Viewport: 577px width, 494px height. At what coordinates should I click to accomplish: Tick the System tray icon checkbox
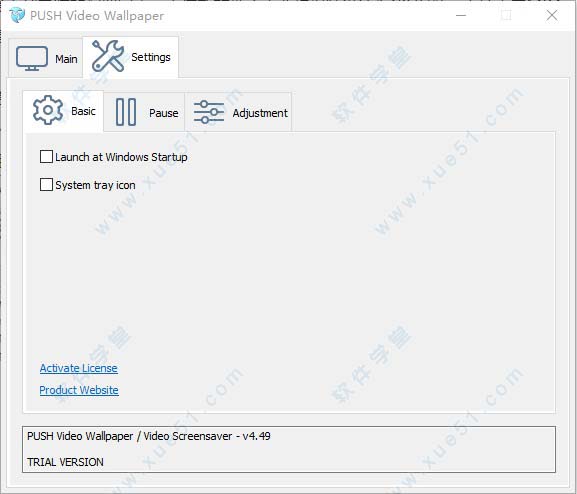pyautogui.click(x=46, y=184)
